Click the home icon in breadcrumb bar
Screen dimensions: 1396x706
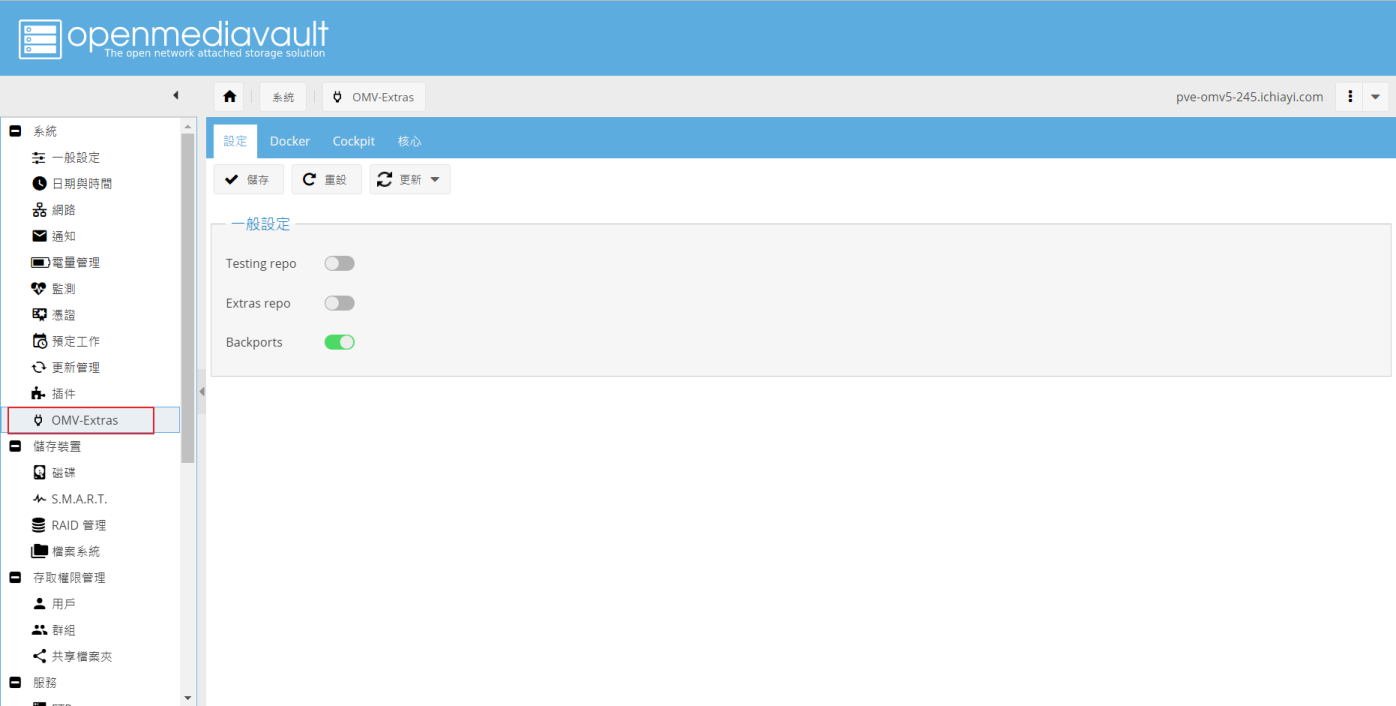230,97
